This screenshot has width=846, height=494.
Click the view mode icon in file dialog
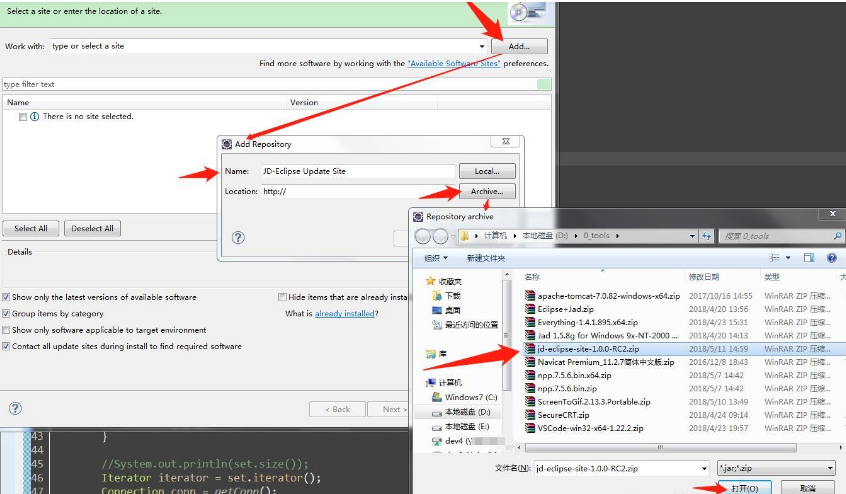(x=774, y=258)
